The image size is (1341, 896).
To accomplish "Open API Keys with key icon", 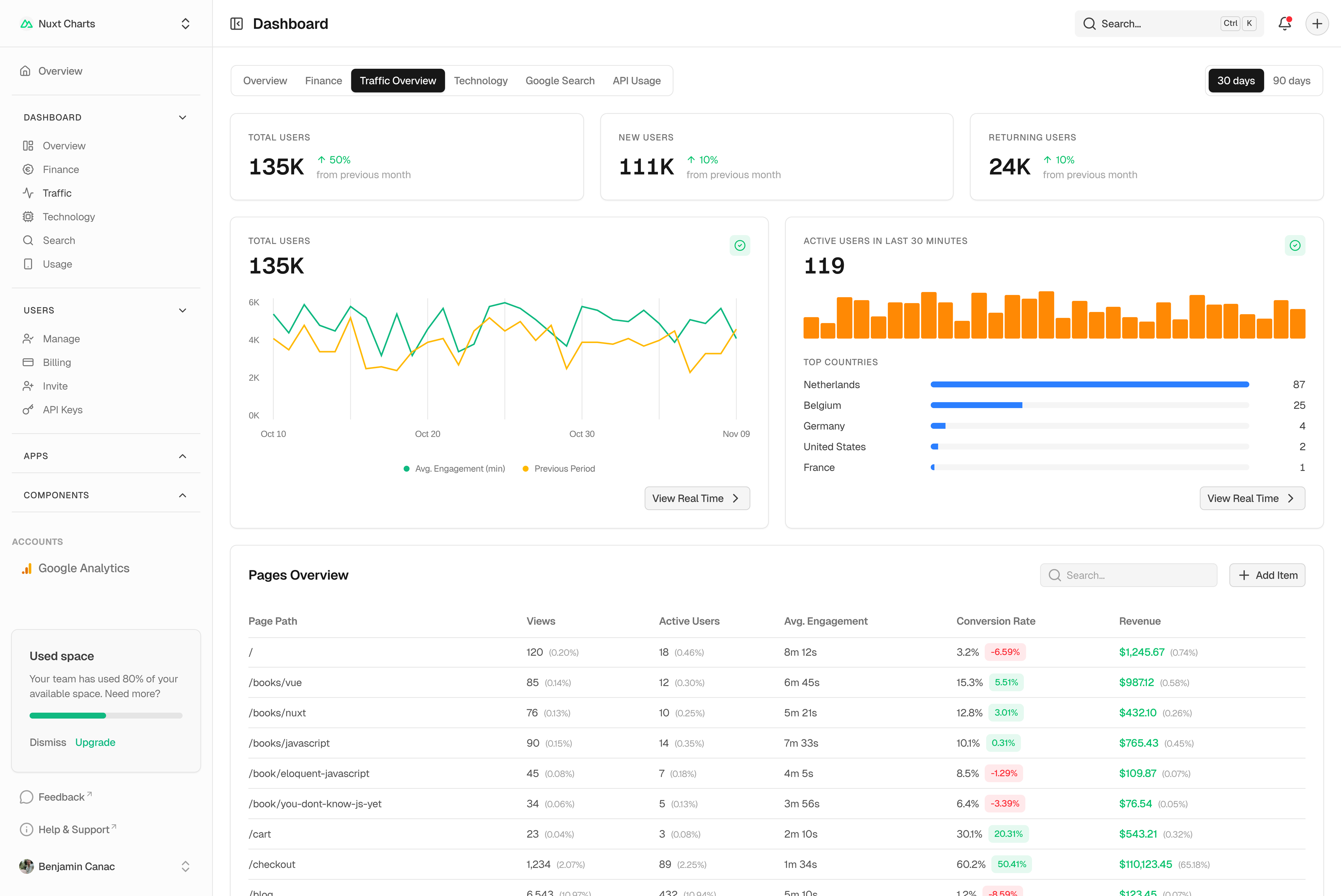I will (x=62, y=410).
